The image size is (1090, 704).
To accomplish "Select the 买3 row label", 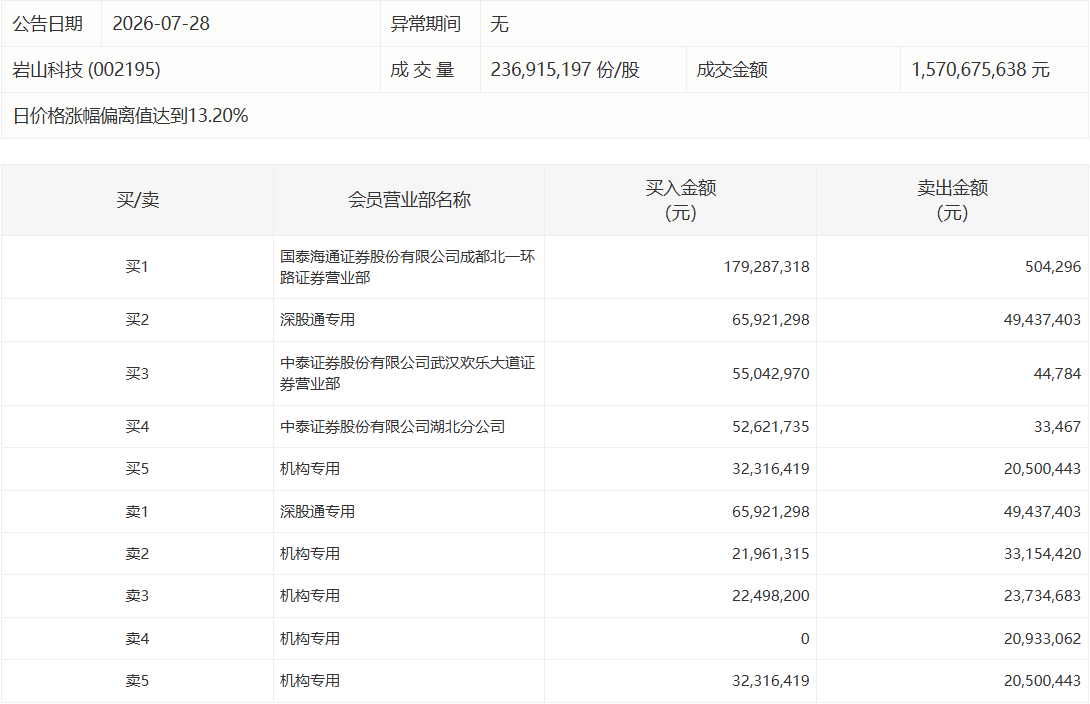I will 137,374.
